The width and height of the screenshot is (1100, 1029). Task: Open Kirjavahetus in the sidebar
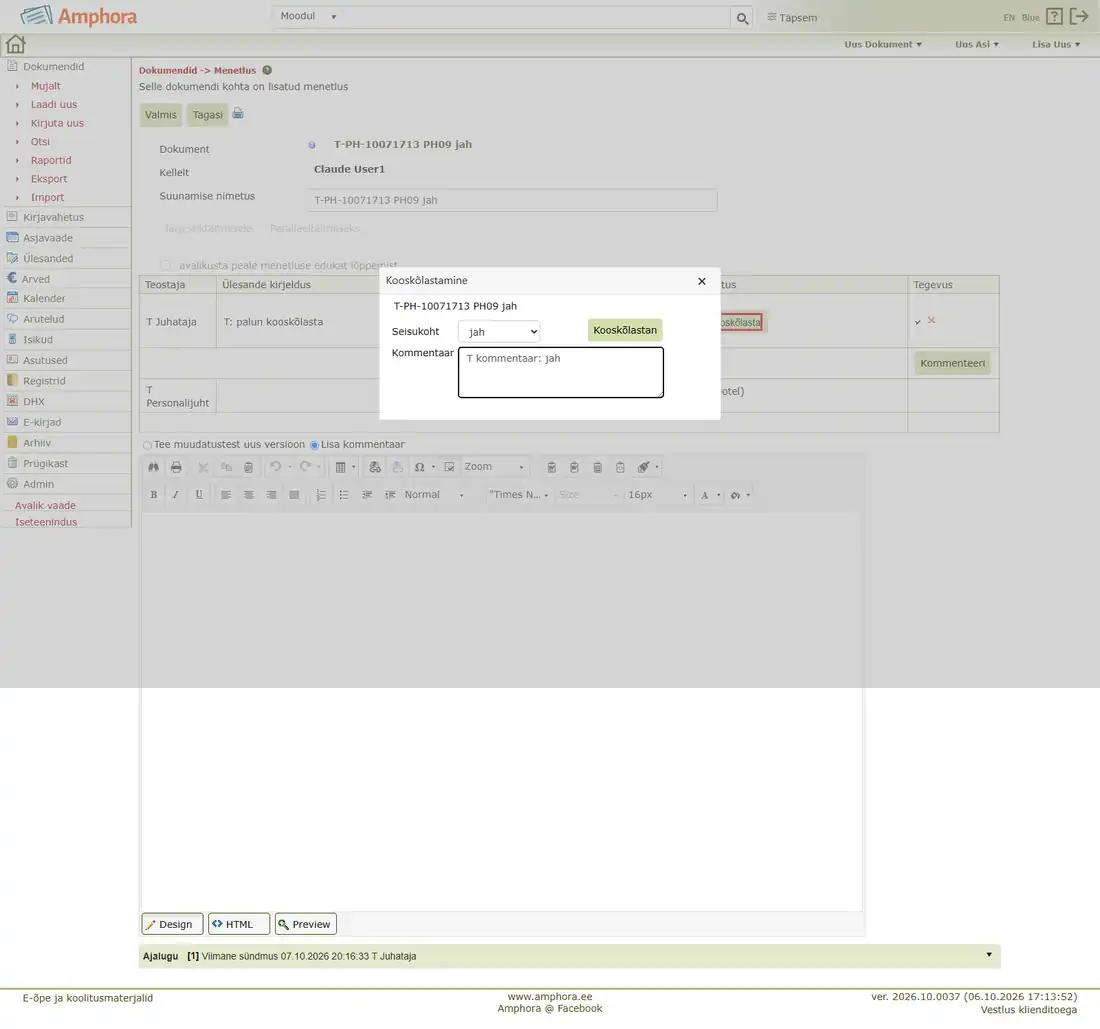coord(53,217)
